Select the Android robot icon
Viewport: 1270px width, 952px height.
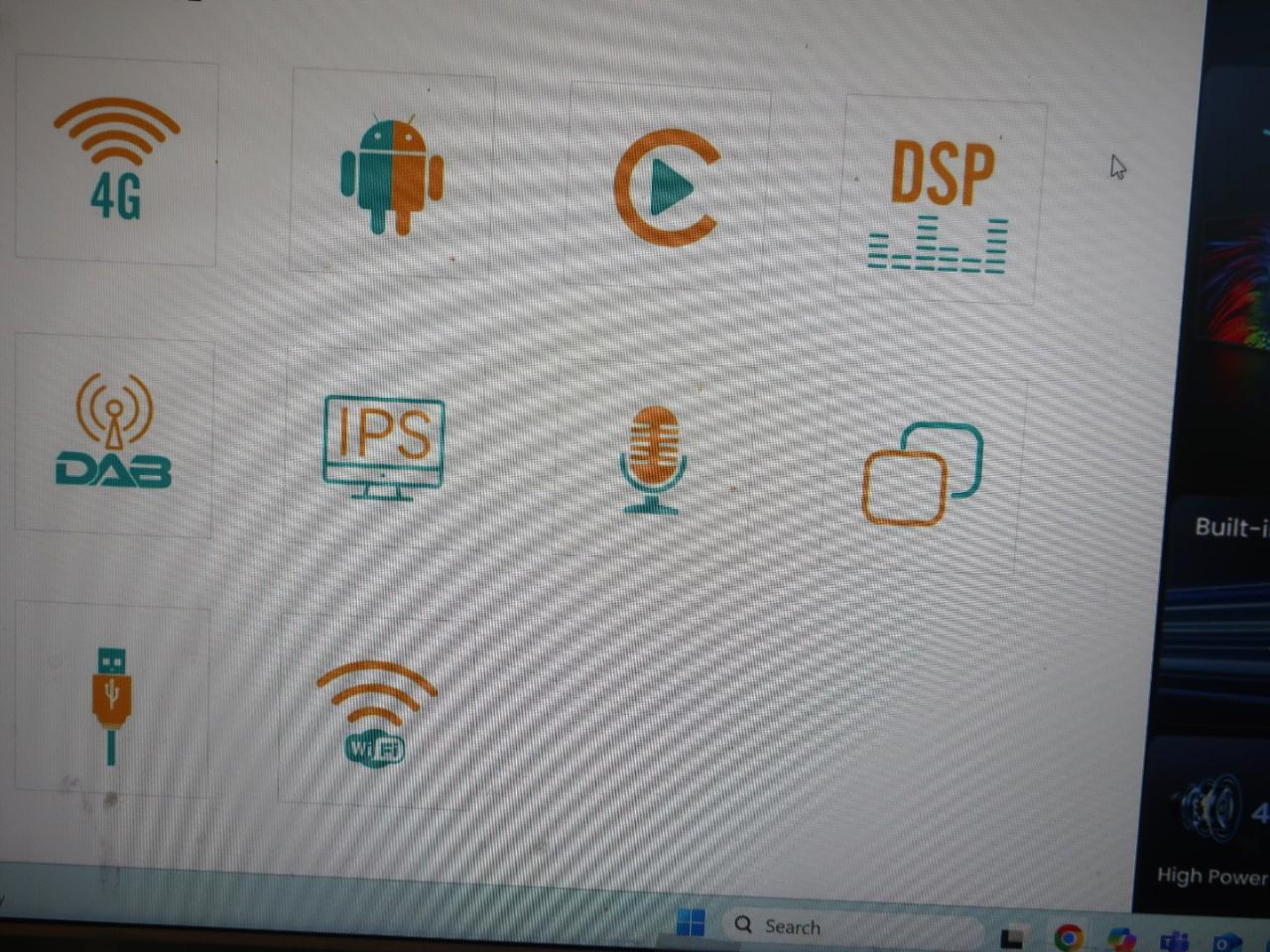click(392, 176)
